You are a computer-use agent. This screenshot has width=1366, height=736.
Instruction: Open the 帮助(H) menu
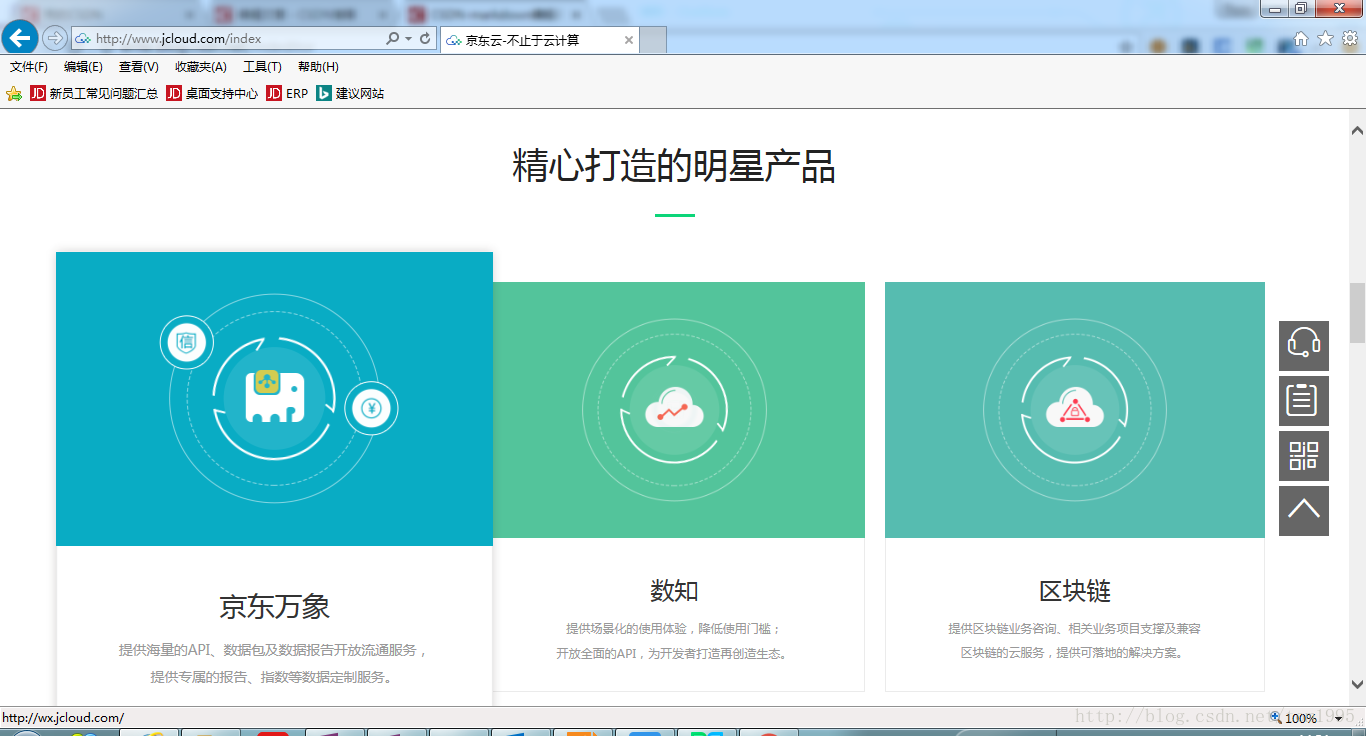(318, 67)
